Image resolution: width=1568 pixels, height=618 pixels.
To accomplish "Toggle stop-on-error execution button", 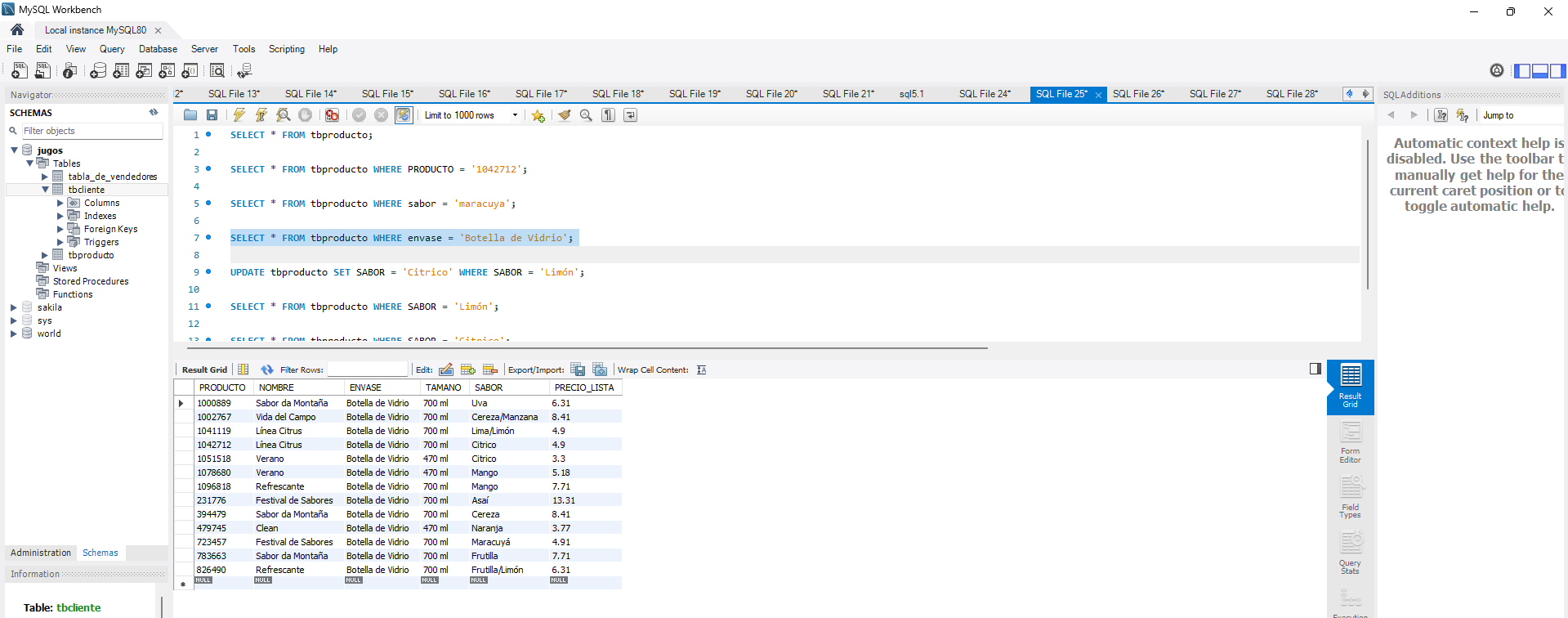I will [332, 115].
